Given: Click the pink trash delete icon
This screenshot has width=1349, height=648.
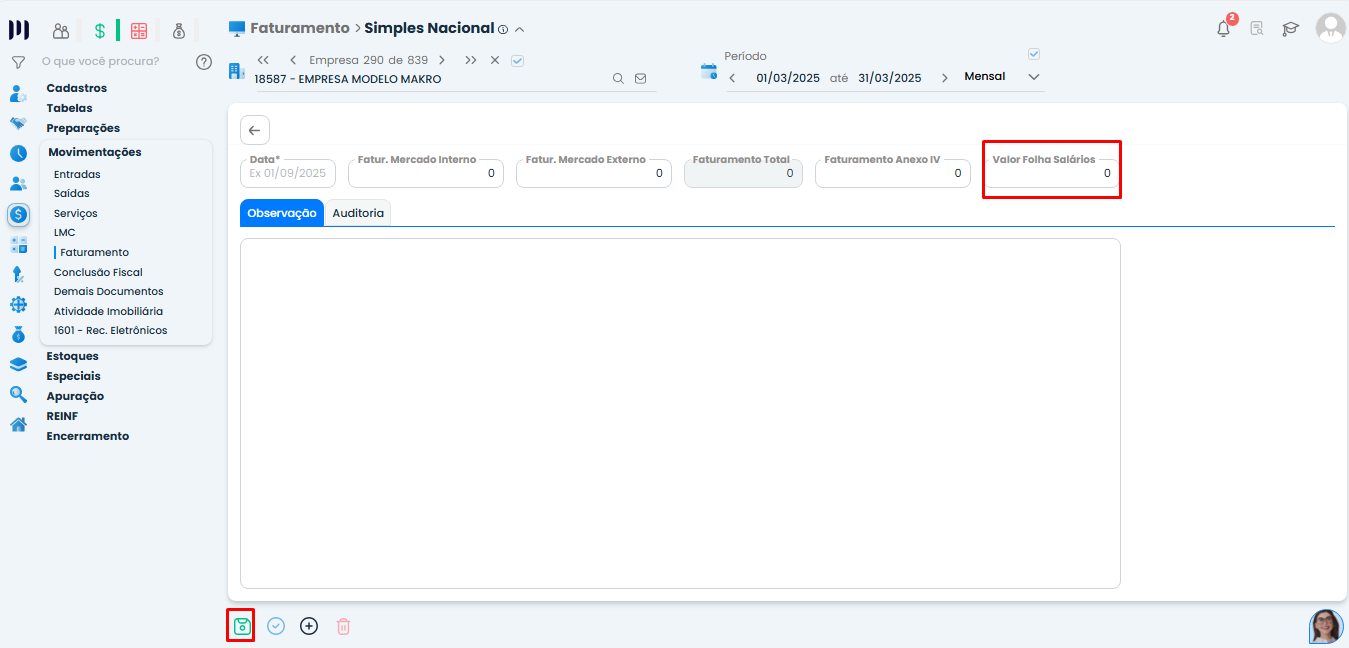Looking at the screenshot, I should click(343, 626).
